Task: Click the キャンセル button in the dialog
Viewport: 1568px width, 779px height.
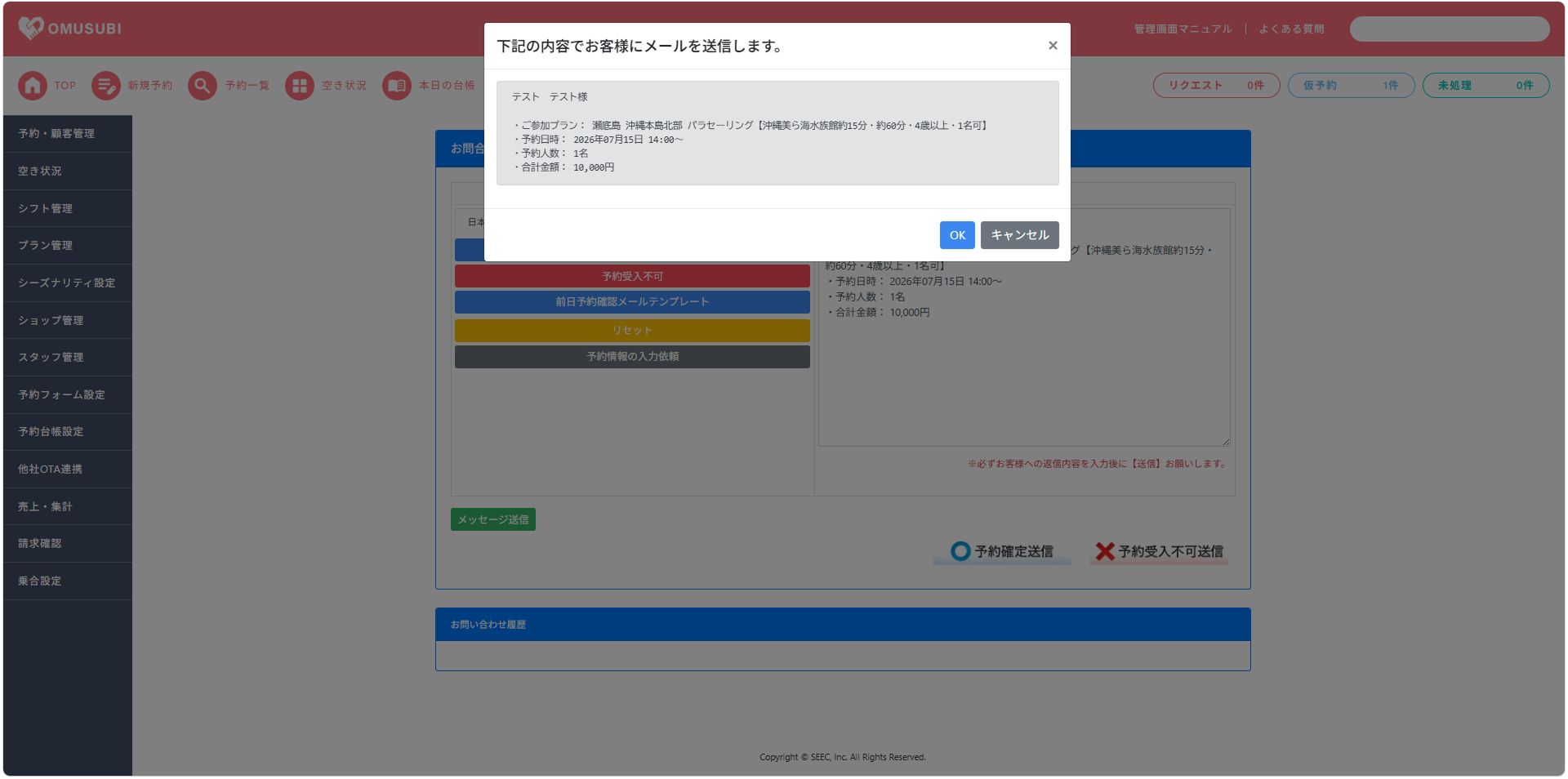Action: tap(1019, 235)
